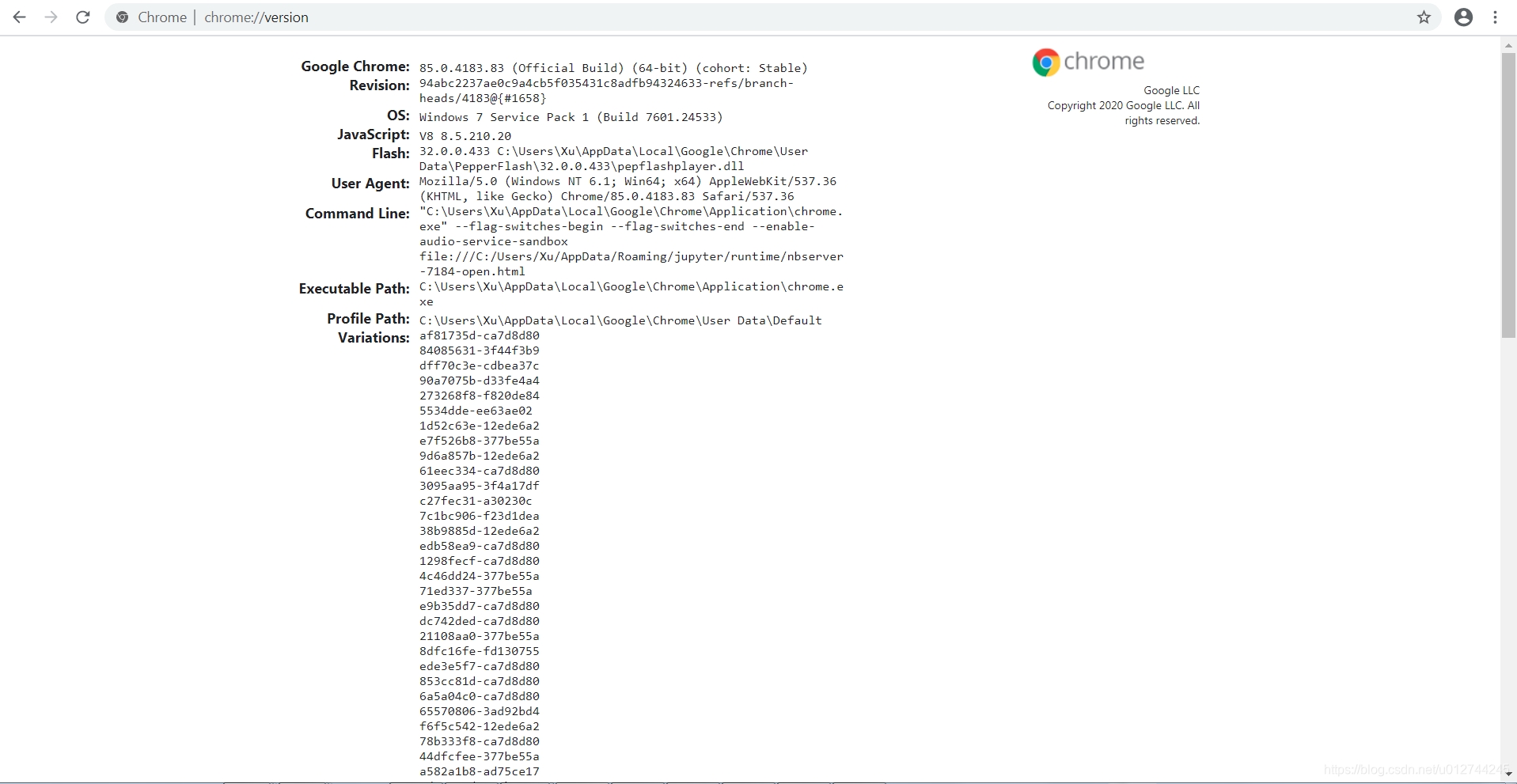Click the browser back arrow

(x=20, y=17)
